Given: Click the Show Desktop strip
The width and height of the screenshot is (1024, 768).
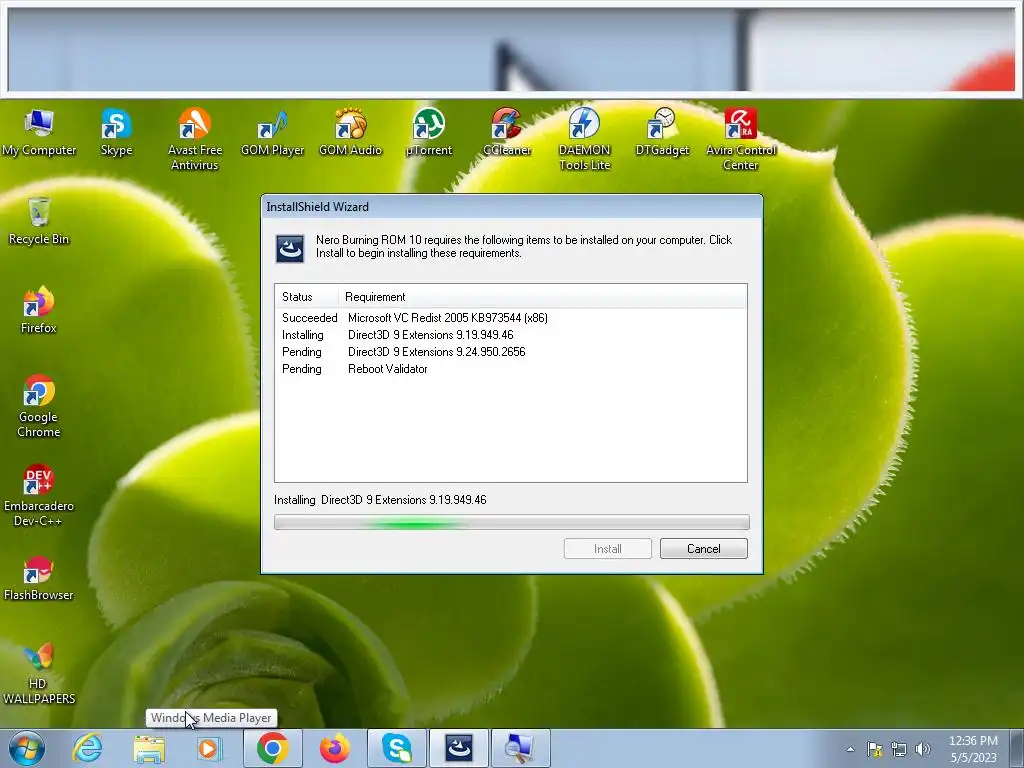Looking at the screenshot, I should [1017, 748].
